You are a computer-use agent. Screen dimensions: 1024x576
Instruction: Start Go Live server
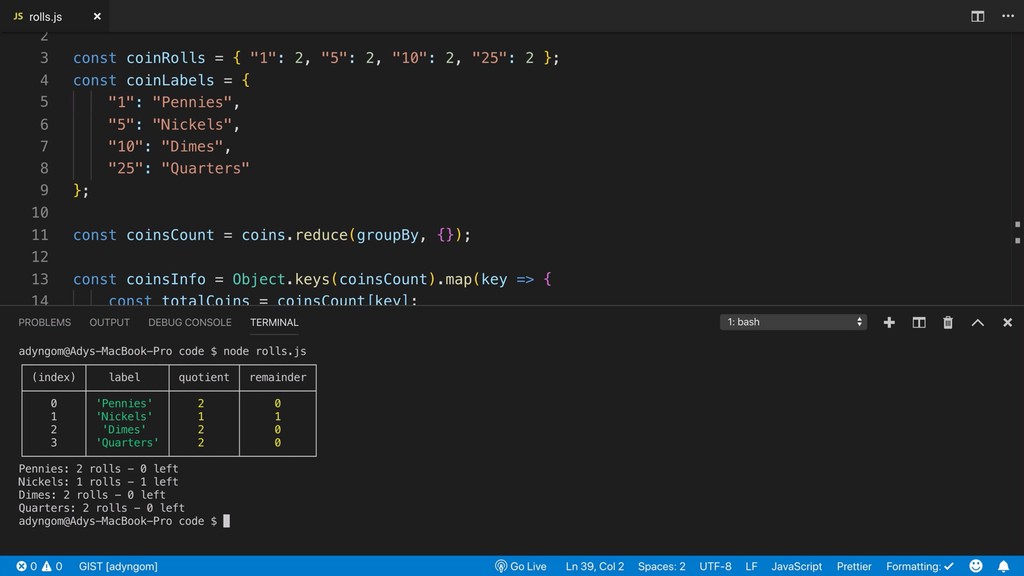(x=520, y=566)
